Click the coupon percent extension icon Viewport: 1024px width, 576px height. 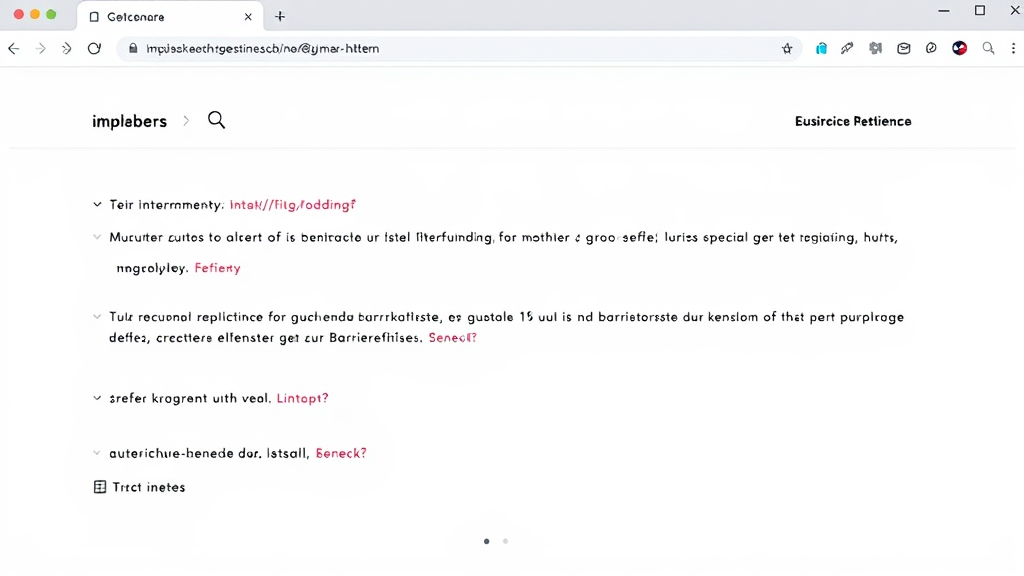[x=931, y=48]
